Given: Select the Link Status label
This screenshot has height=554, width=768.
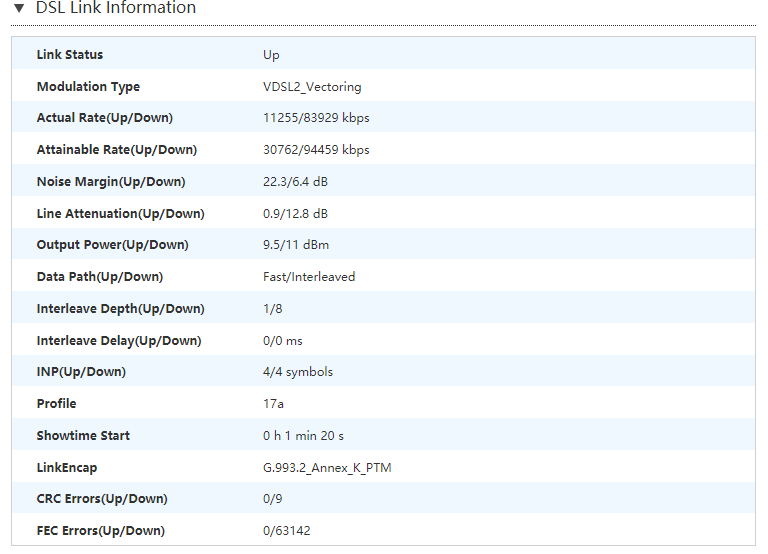Looking at the screenshot, I should [x=70, y=54].
